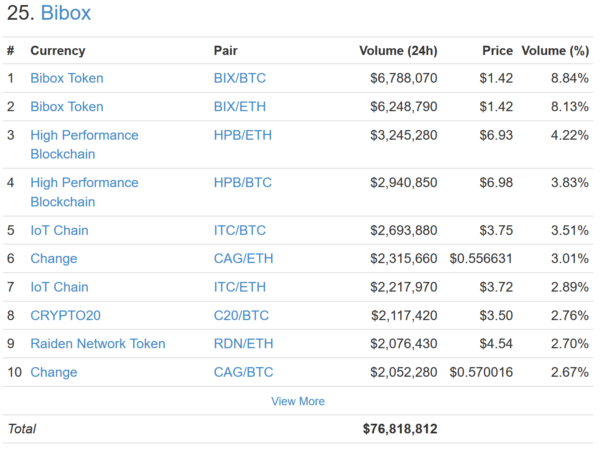Viewport: 600px width, 451px height.
Task: Open the CAG/ETH pair link
Action: coord(243,259)
